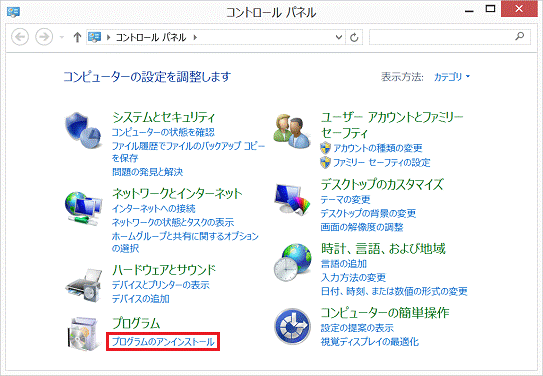Open デバイスとプリンターの表示 link
Image resolution: width=543 pixels, height=376 pixels.
[160, 285]
